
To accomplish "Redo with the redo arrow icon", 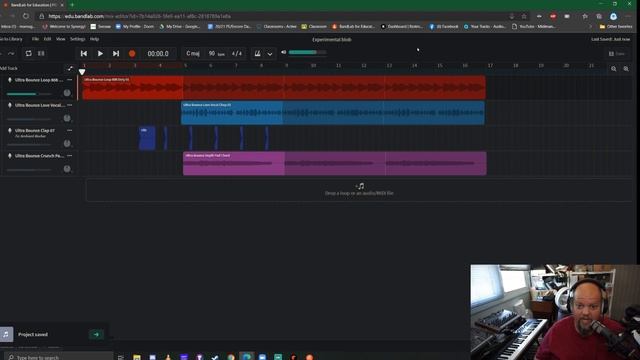I will coord(11,53).
